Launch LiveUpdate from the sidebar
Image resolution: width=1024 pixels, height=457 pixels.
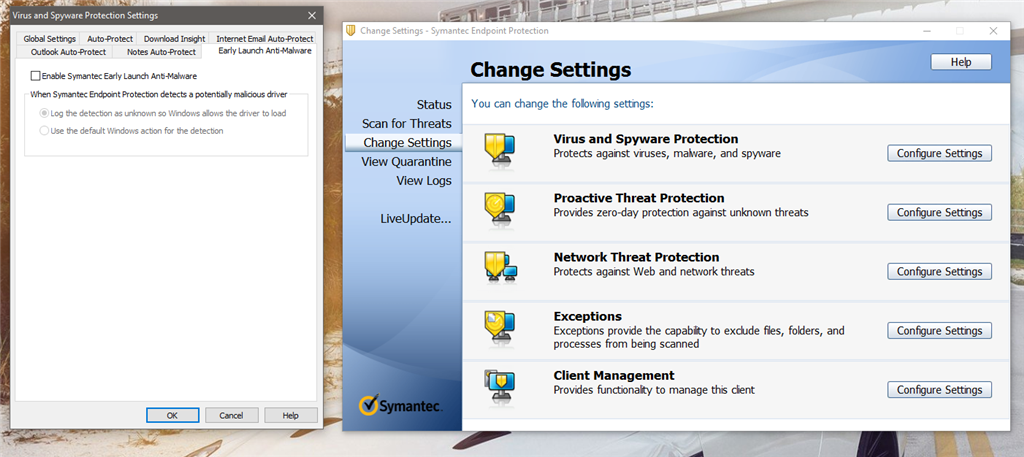[416, 219]
